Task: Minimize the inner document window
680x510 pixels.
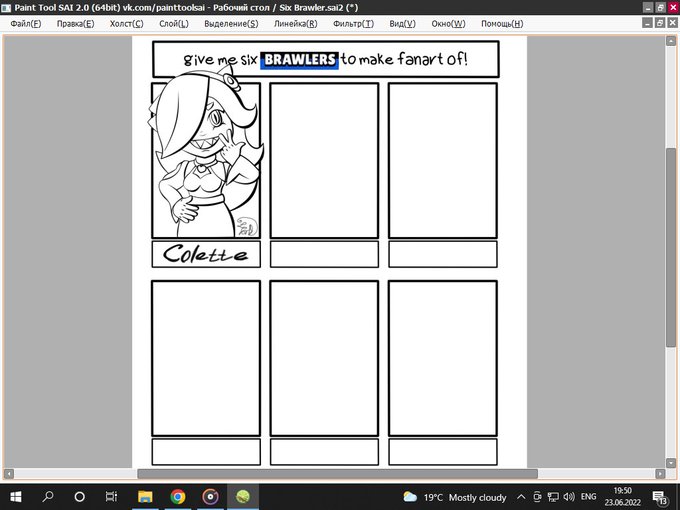Action: (647, 23)
